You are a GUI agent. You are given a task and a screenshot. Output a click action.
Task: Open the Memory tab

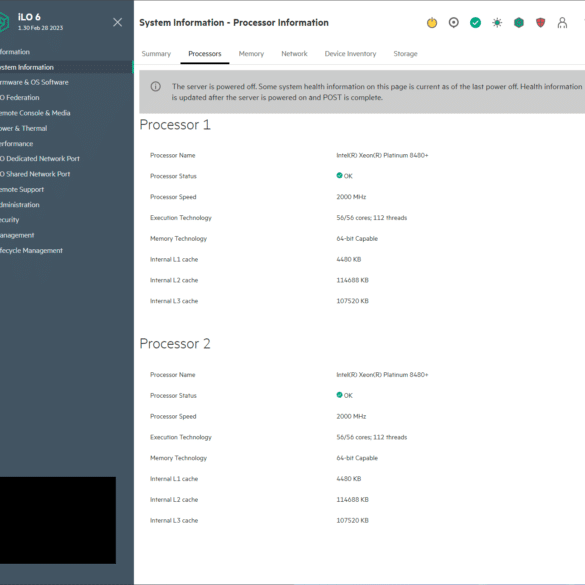coord(251,54)
